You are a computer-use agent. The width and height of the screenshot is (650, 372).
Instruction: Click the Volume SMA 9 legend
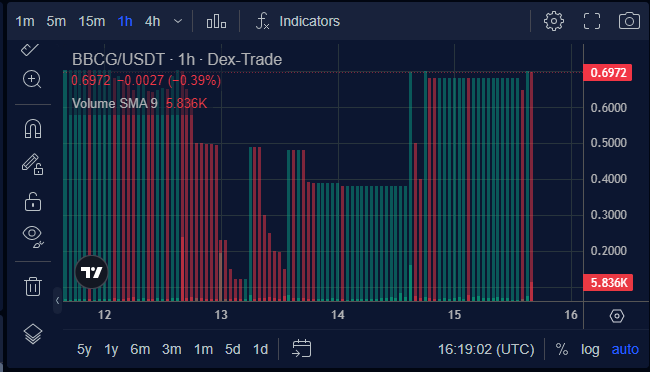115,103
